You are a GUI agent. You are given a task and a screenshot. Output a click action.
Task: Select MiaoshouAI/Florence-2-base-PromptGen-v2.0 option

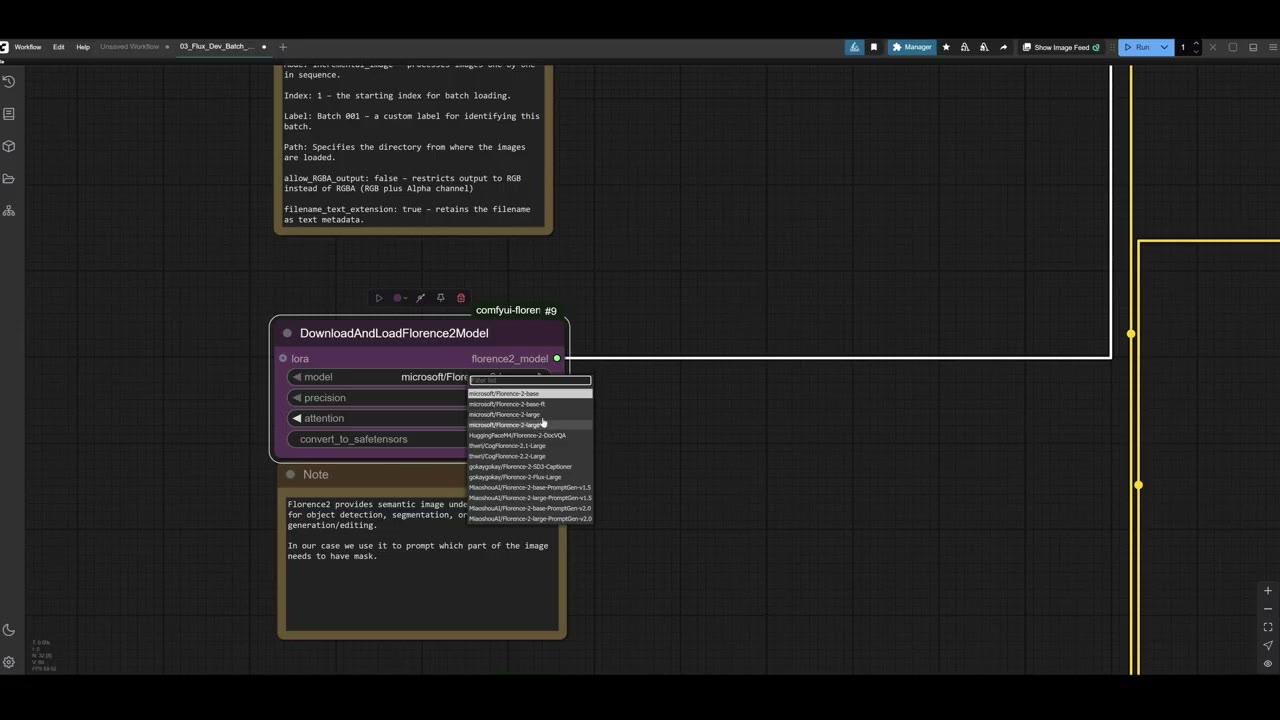pos(530,508)
